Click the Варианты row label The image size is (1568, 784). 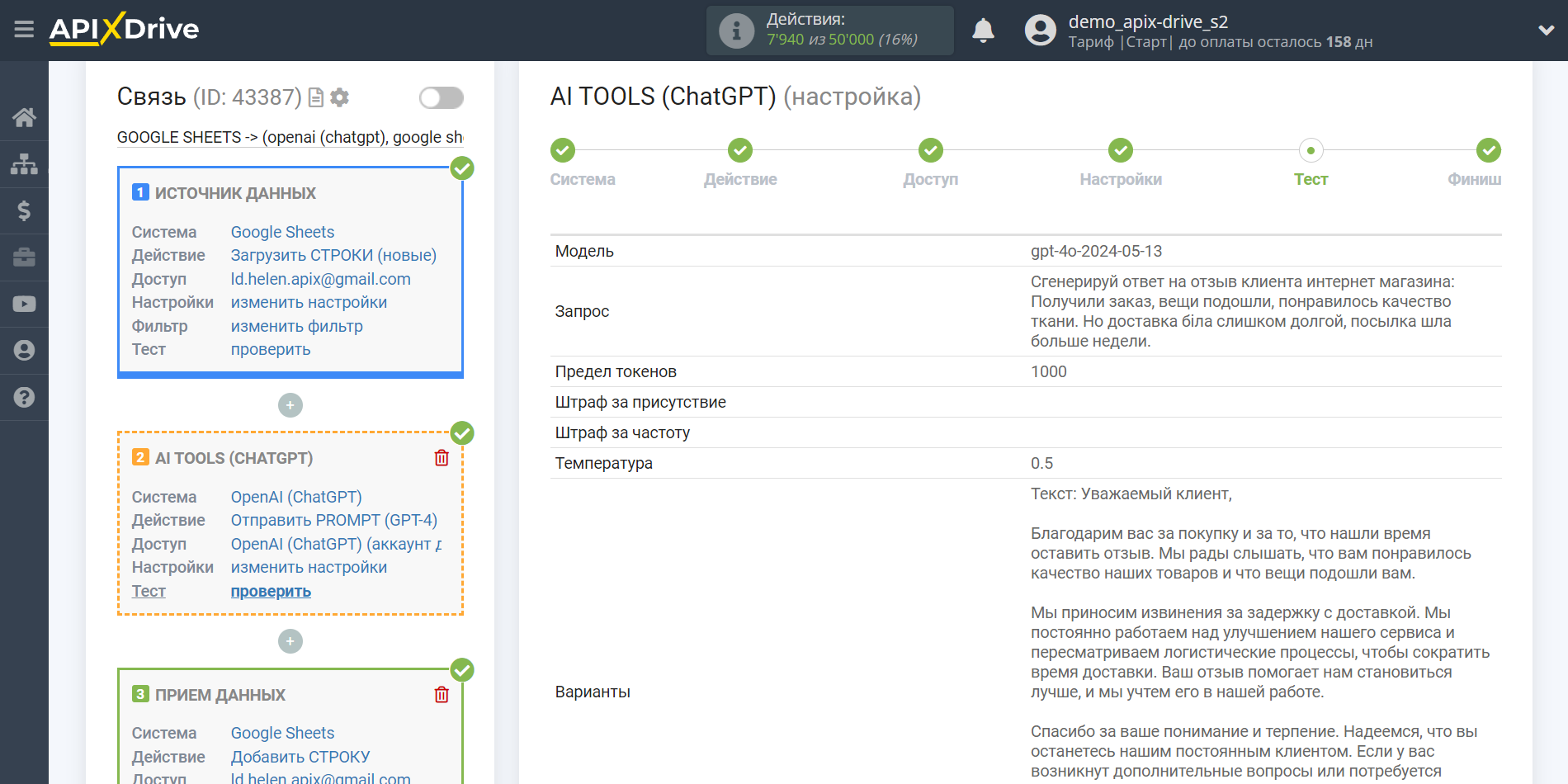pos(593,692)
